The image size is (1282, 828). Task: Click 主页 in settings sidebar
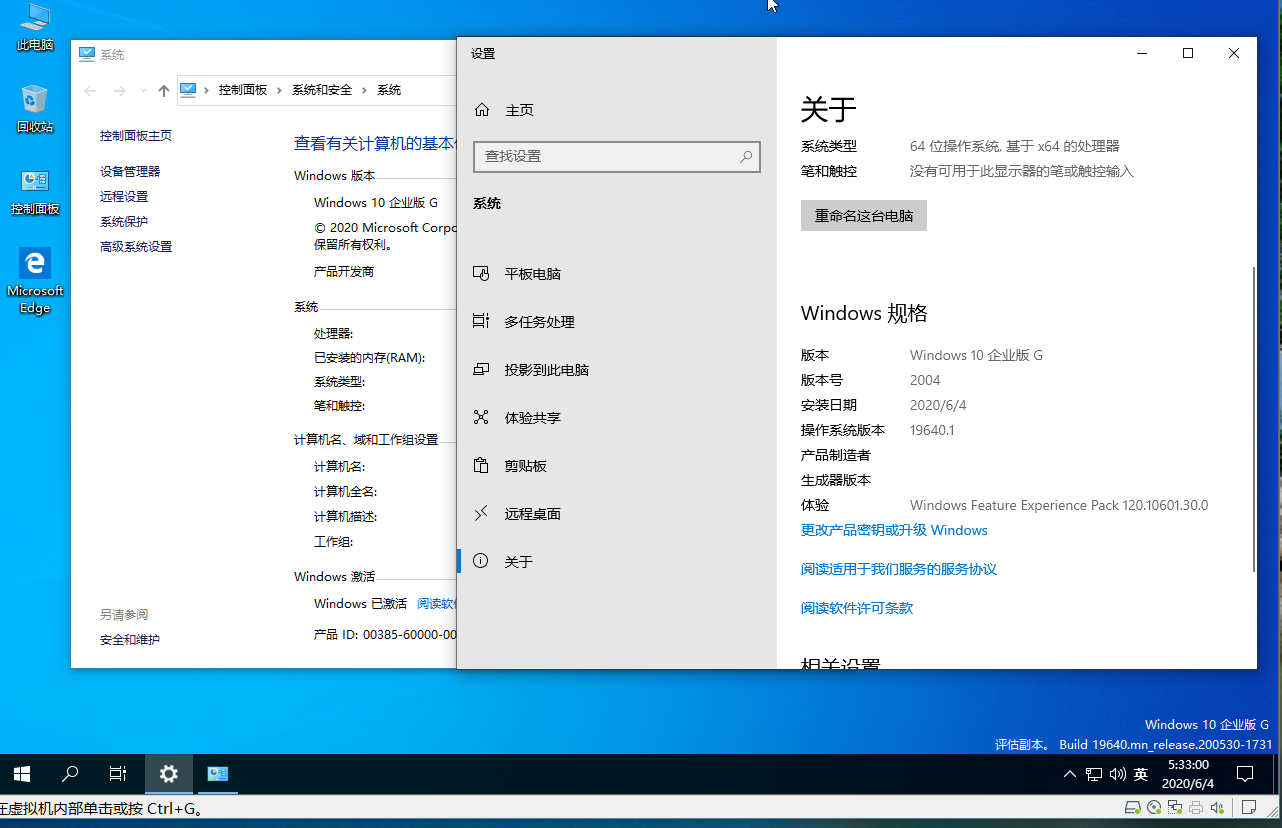click(617, 110)
